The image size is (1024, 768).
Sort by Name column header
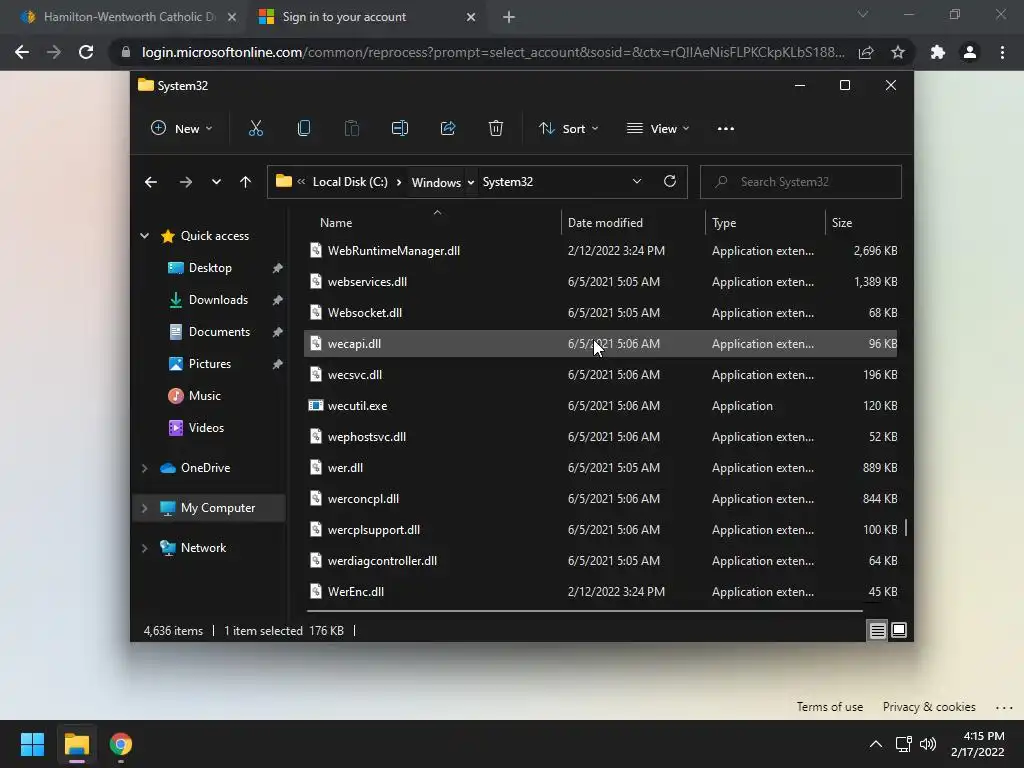click(x=336, y=223)
